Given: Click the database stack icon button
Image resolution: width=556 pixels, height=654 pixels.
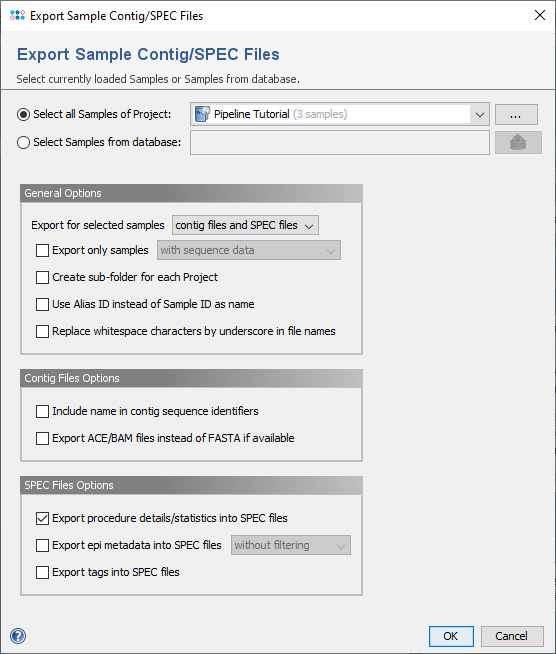Looking at the screenshot, I should 518,143.
